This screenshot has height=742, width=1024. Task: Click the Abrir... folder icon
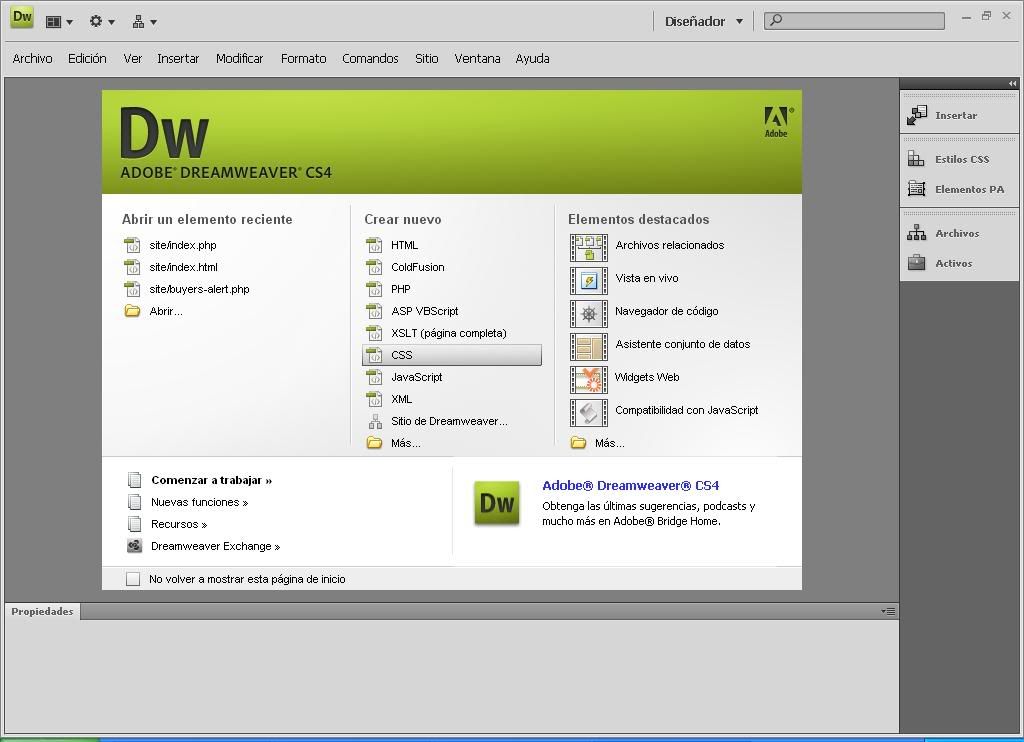point(133,311)
